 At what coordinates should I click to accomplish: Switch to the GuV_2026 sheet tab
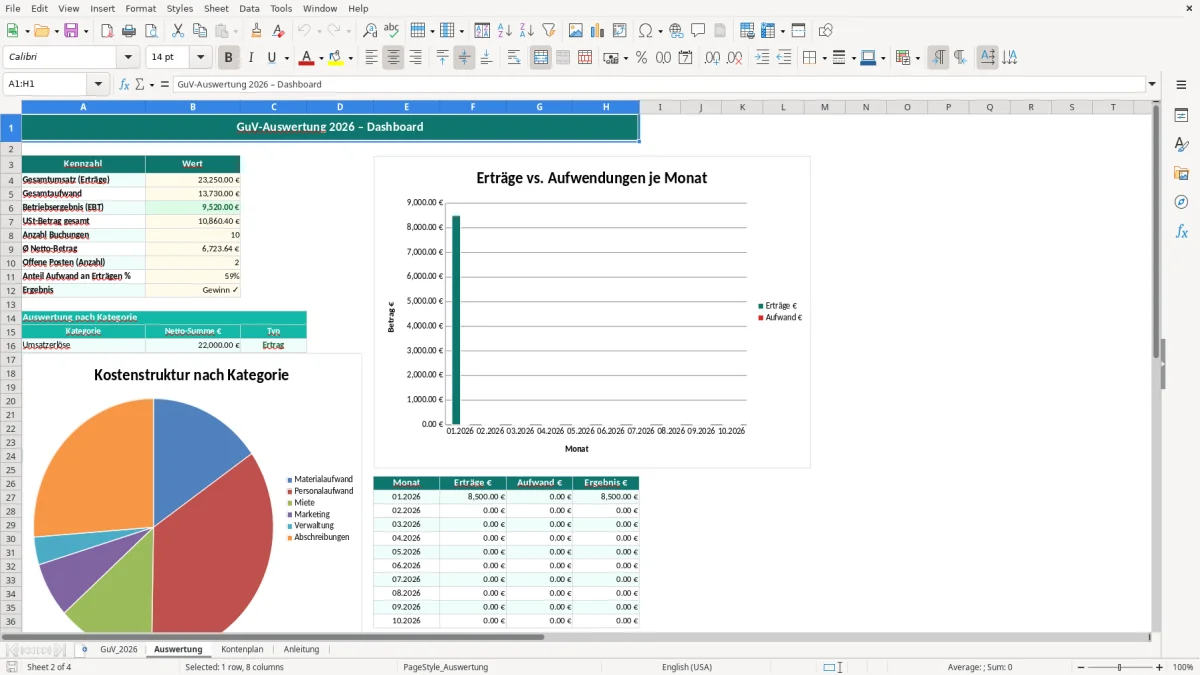[118, 649]
